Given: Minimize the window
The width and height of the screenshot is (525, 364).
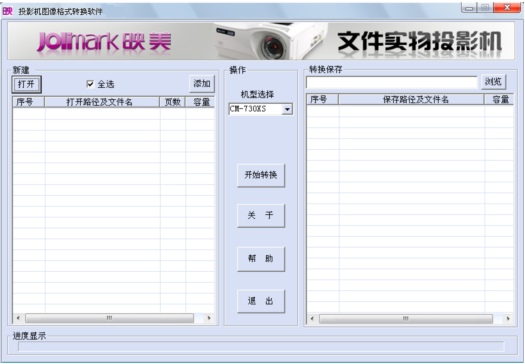Looking at the screenshot, I should [x=469, y=8].
